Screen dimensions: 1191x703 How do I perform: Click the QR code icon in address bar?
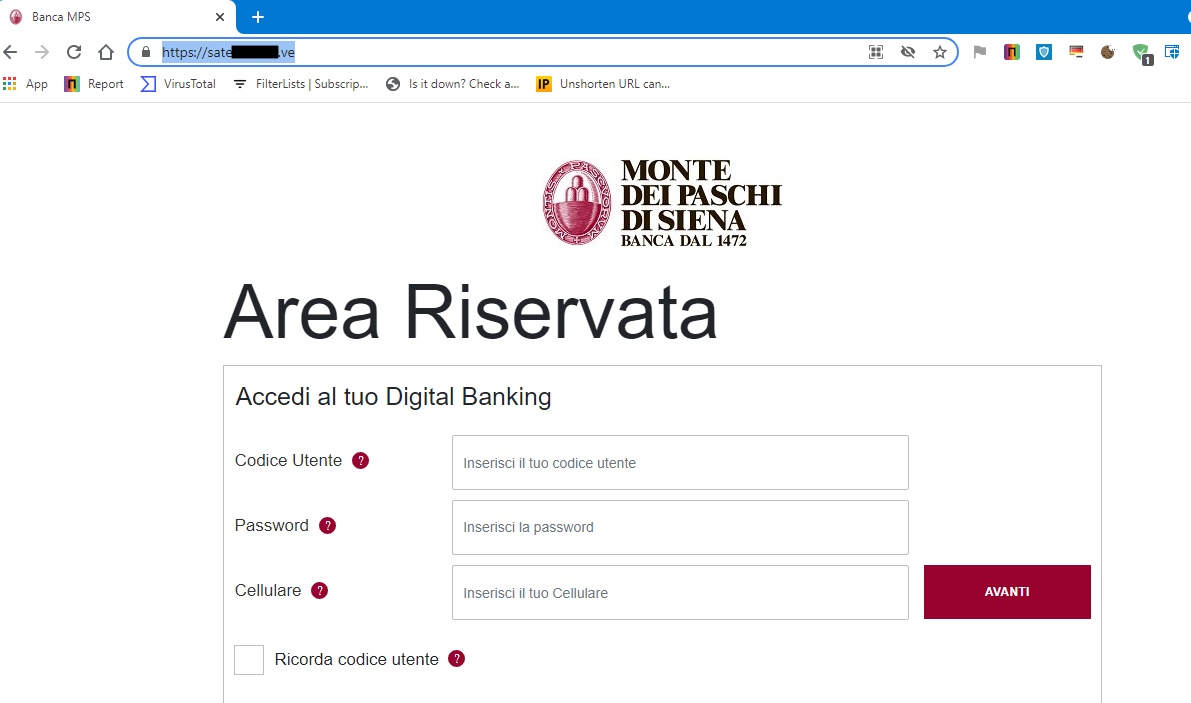tap(876, 52)
